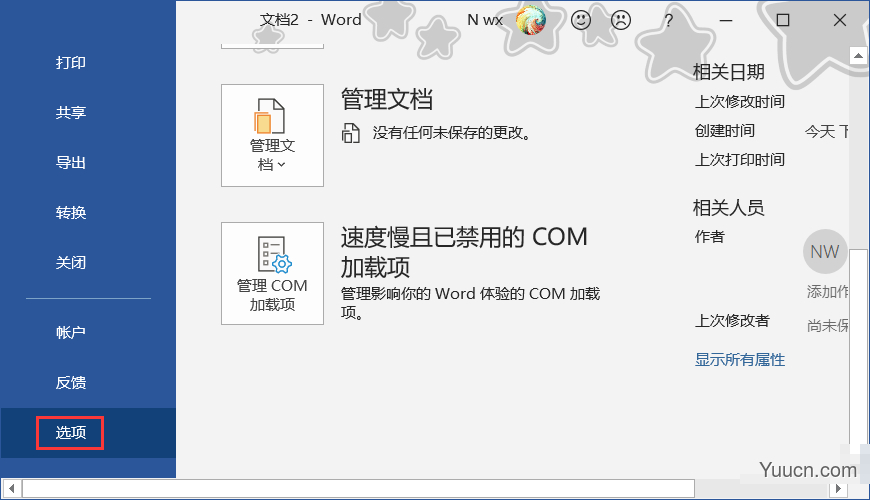The image size is (870, 500).
Task: Send a smile feedback icon
Action: tap(581, 21)
